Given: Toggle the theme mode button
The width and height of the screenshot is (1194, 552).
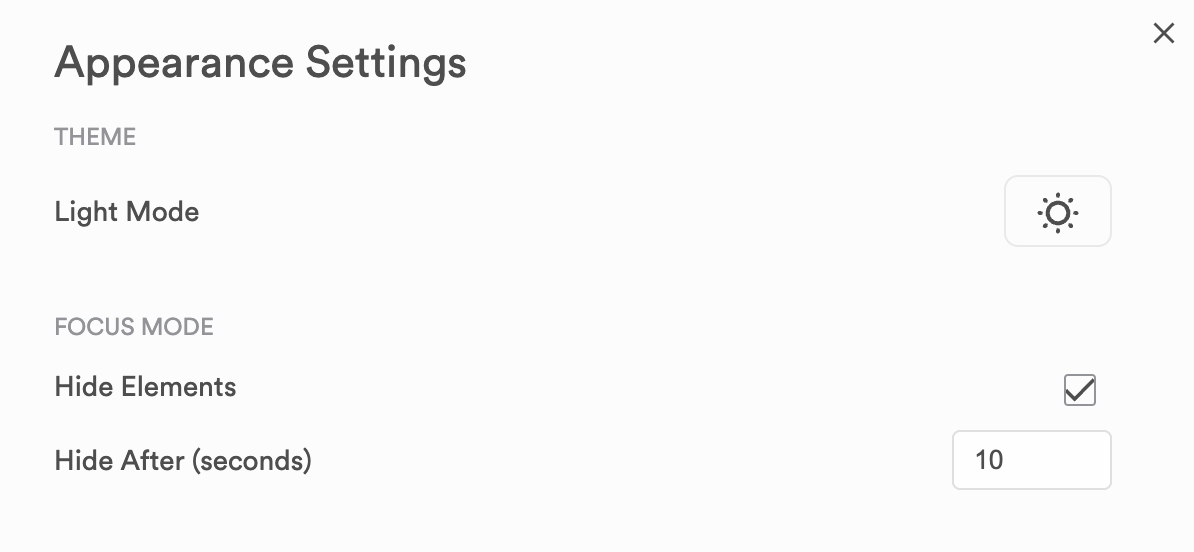Looking at the screenshot, I should point(1057,212).
